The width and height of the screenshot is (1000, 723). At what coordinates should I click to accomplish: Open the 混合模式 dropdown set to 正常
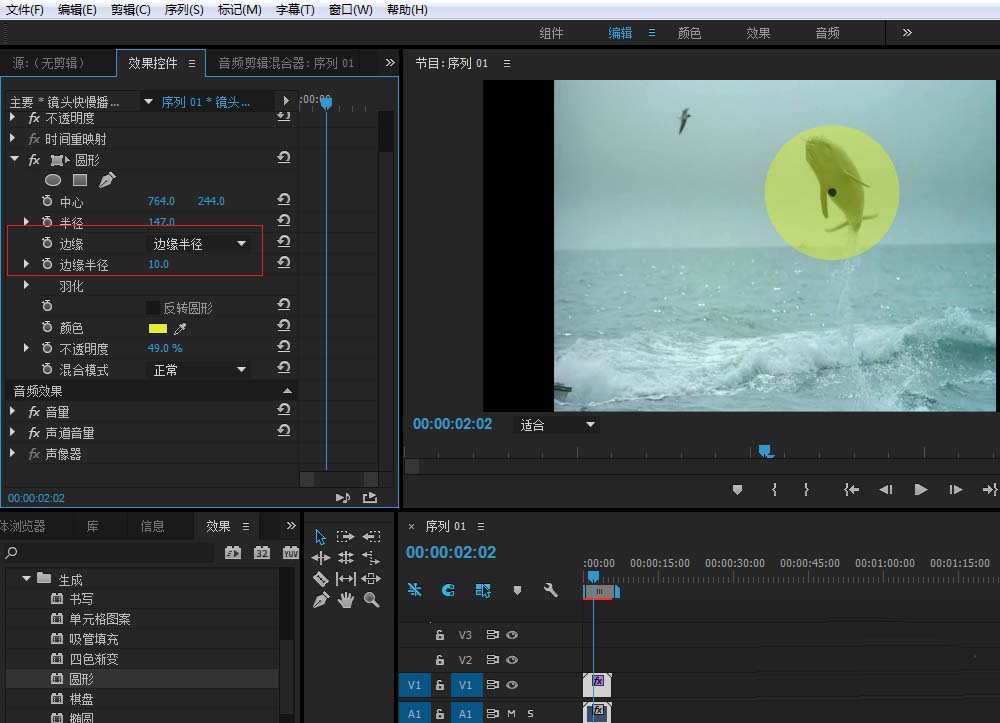198,370
